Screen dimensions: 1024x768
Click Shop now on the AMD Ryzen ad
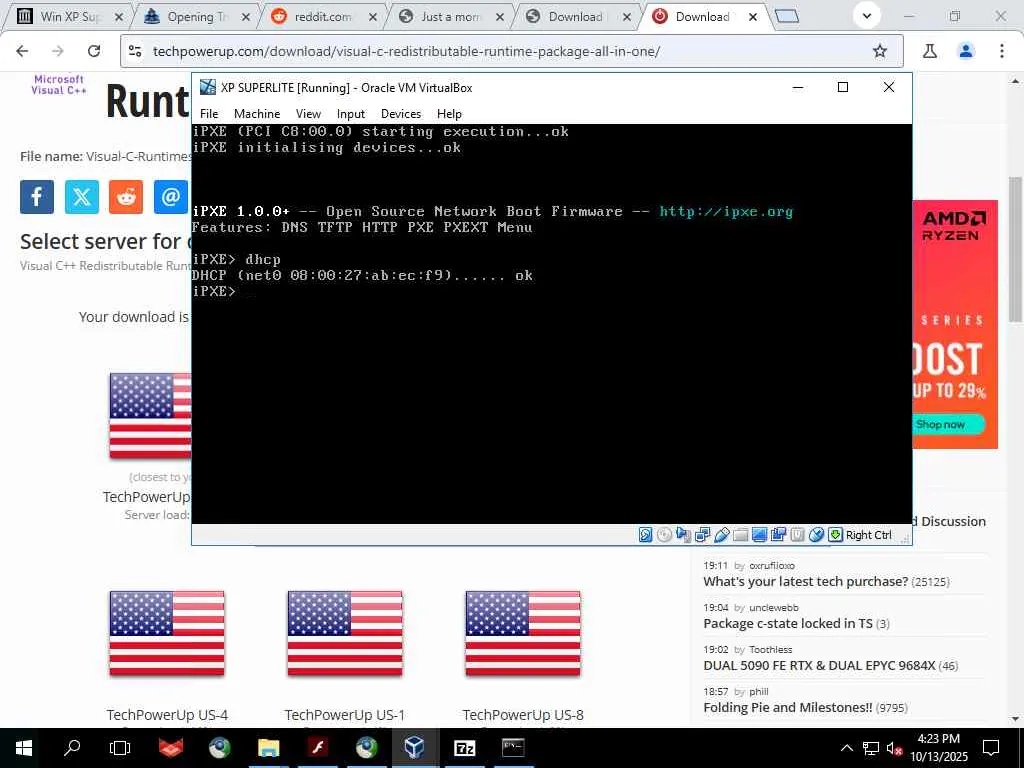(948, 424)
